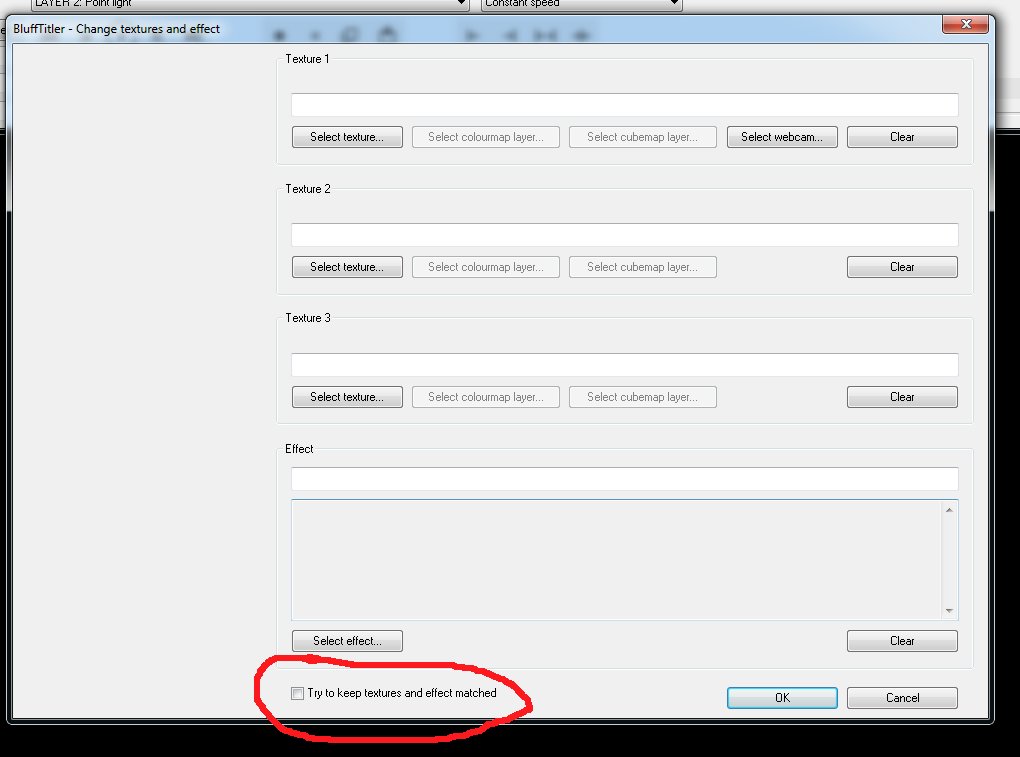Clear the Texture 3 field
1020x757 pixels.
tap(902, 397)
